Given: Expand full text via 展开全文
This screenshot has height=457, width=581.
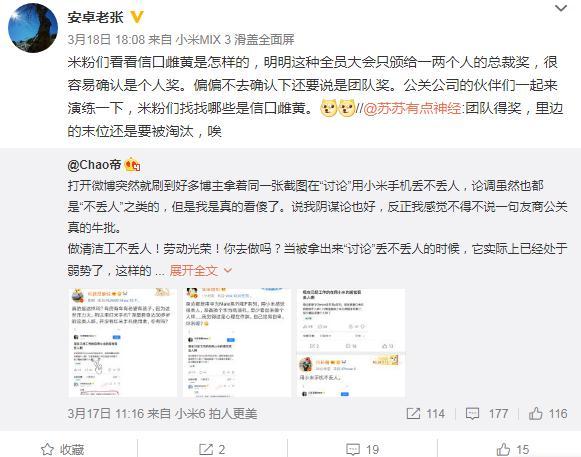Looking at the screenshot, I should point(200,271).
